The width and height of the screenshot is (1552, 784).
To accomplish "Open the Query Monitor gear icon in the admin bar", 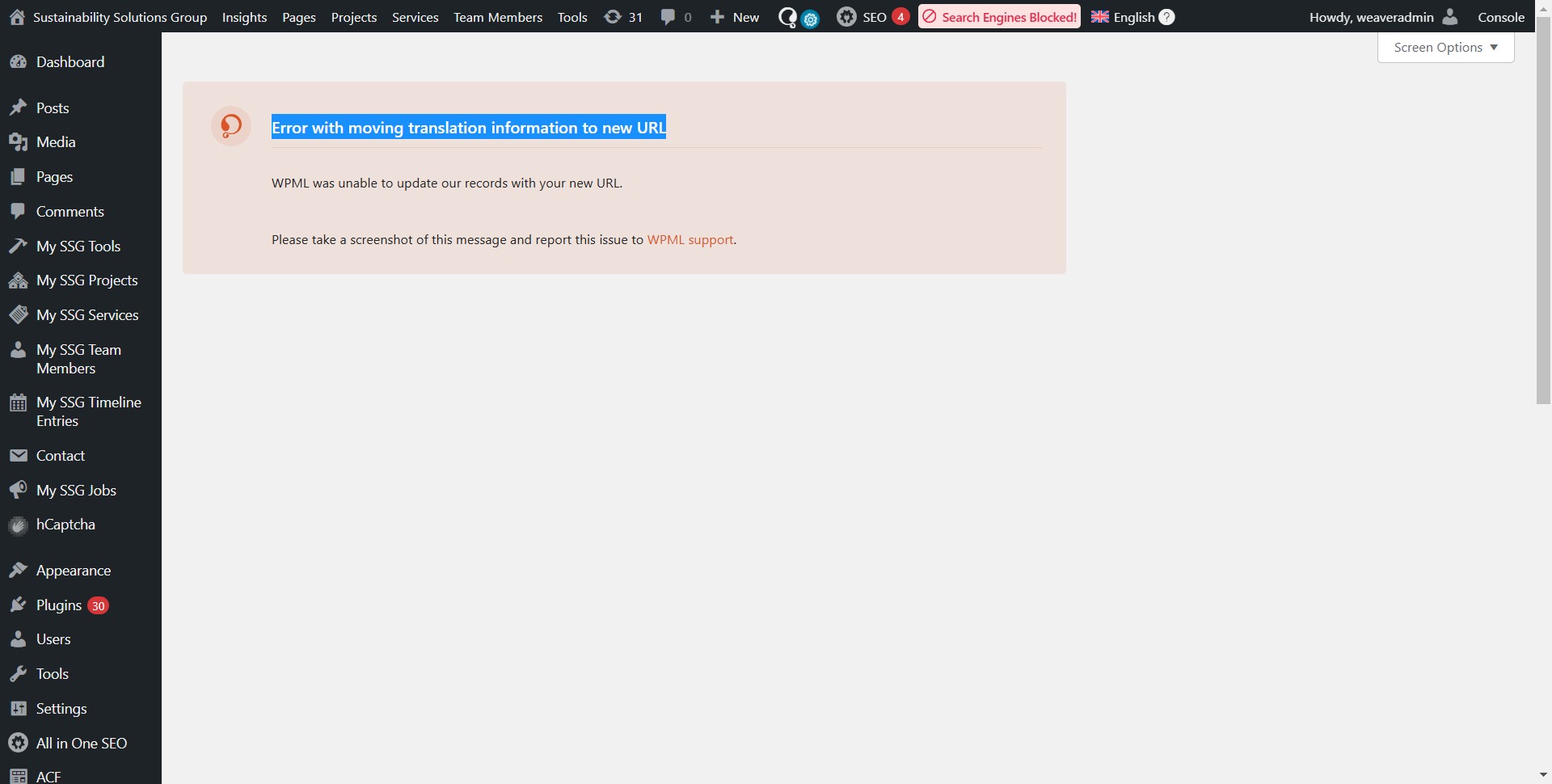I will [x=810, y=19].
